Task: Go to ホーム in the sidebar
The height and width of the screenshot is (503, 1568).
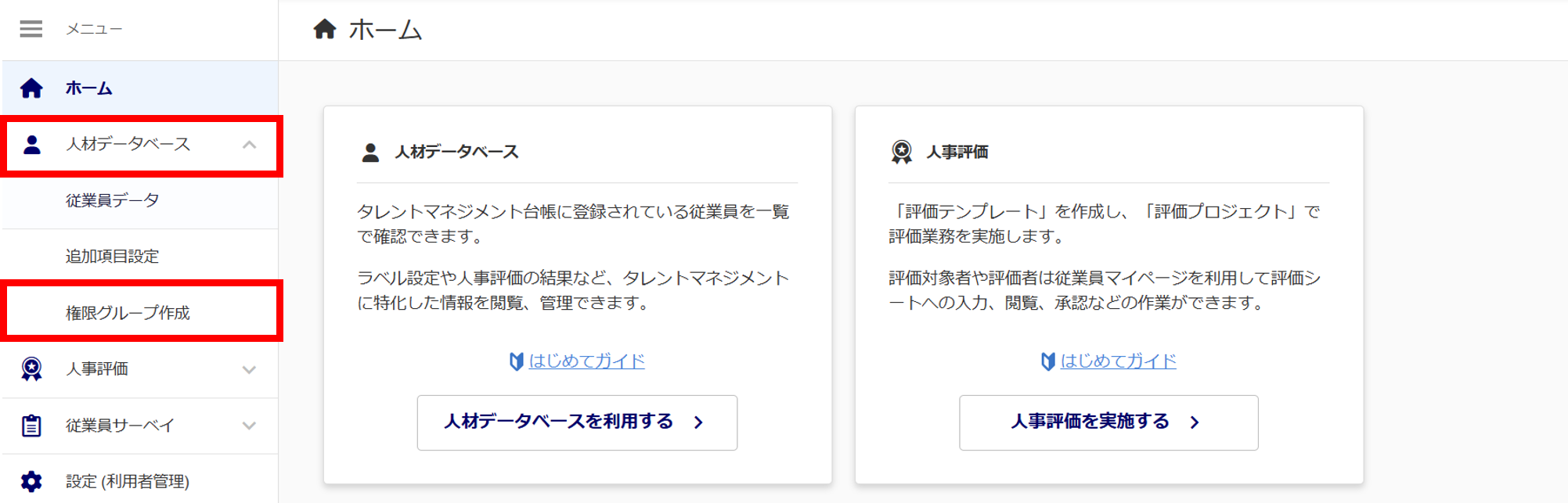Action: [x=88, y=88]
